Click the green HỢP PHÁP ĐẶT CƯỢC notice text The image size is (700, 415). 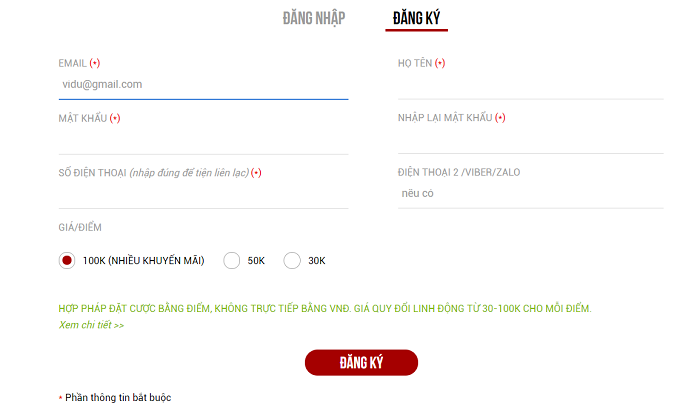pyautogui.click(x=325, y=308)
